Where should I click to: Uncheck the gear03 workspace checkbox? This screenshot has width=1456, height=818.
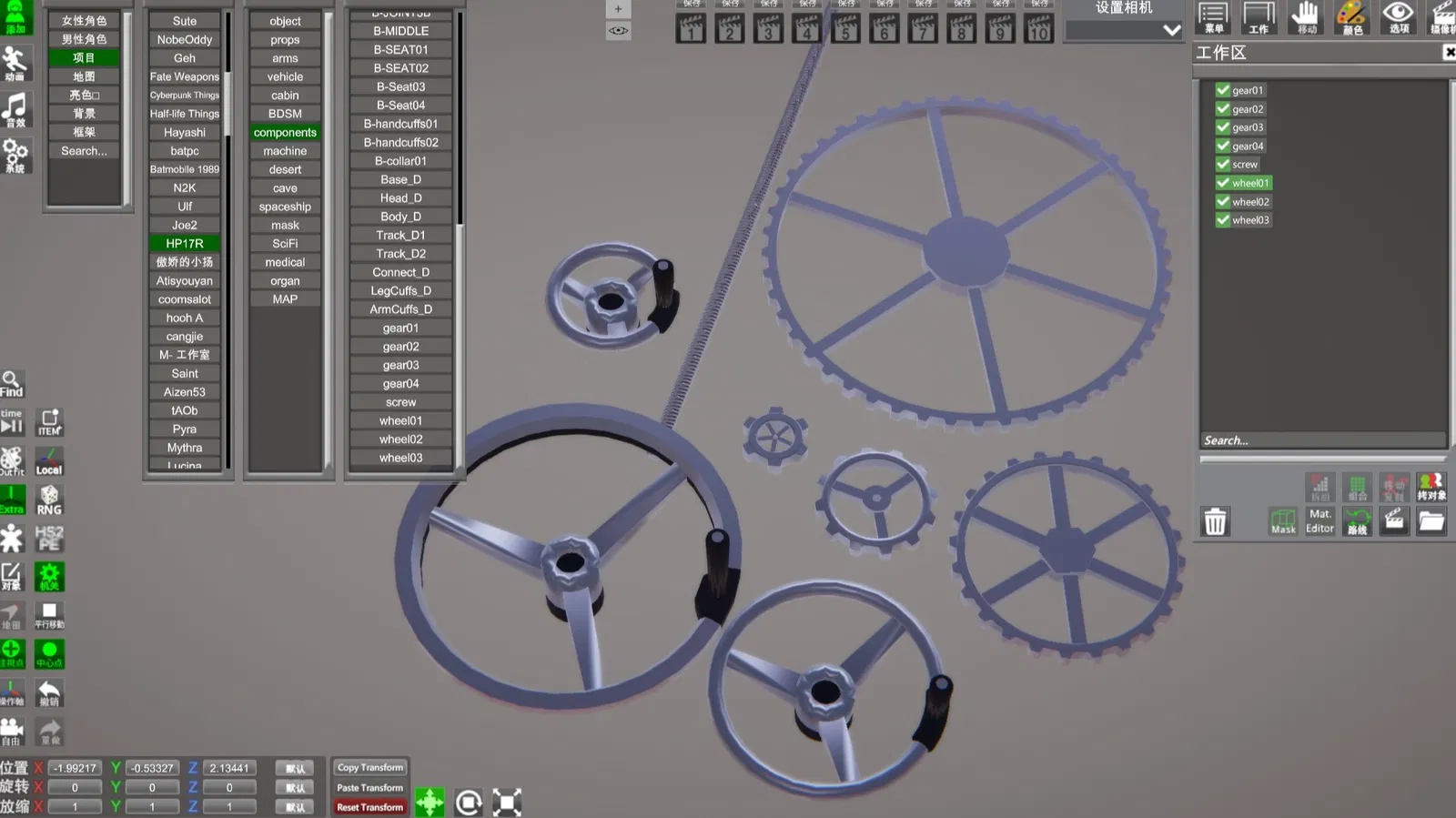click(1223, 127)
